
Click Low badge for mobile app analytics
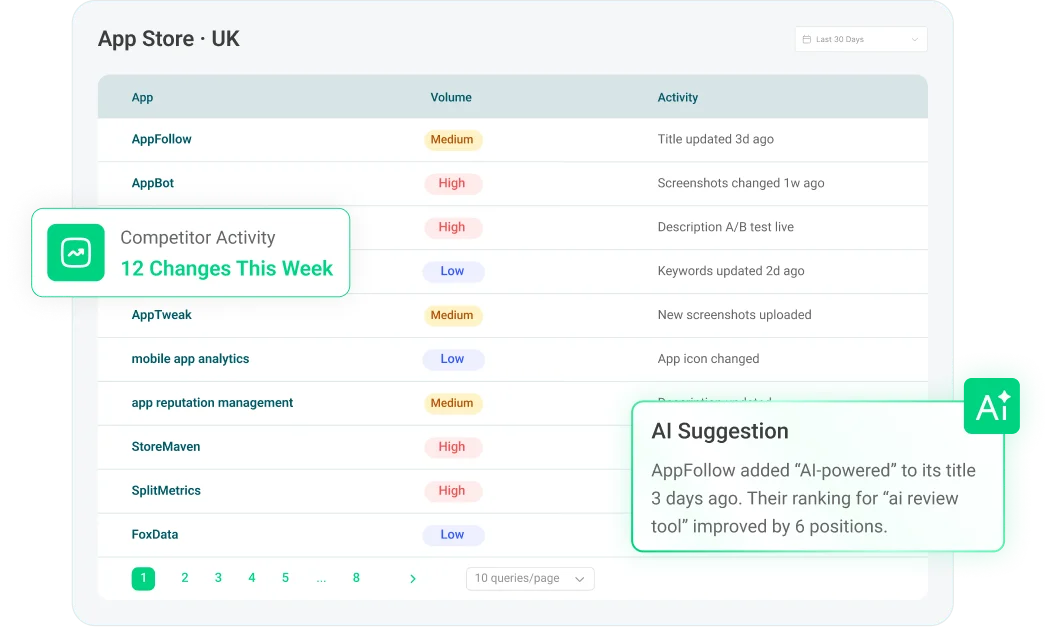453,359
